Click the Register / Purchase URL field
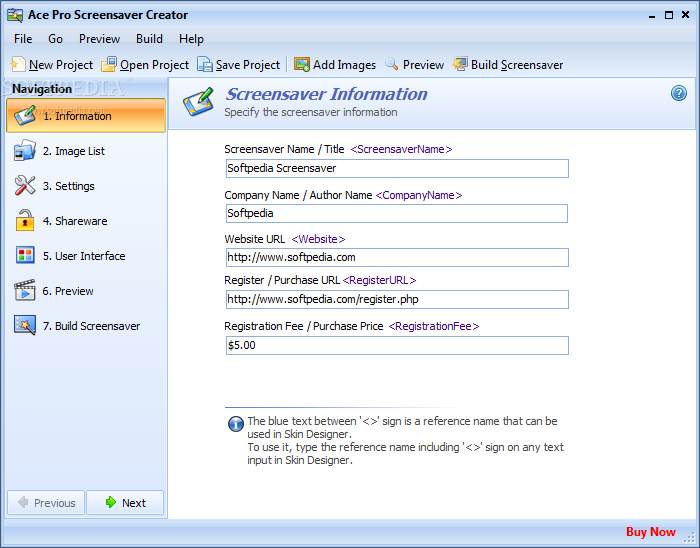The width and height of the screenshot is (700, 548). pos(397,299)
